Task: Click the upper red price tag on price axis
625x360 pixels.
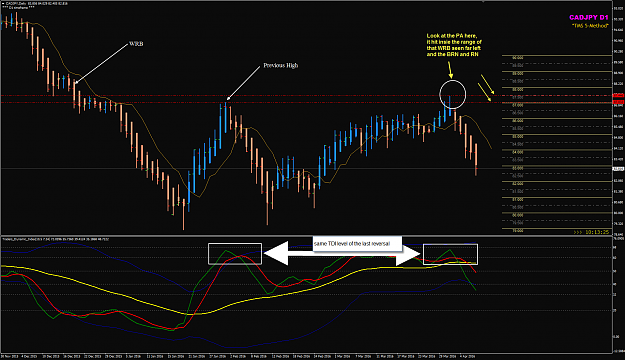Action: pos(618,96)
